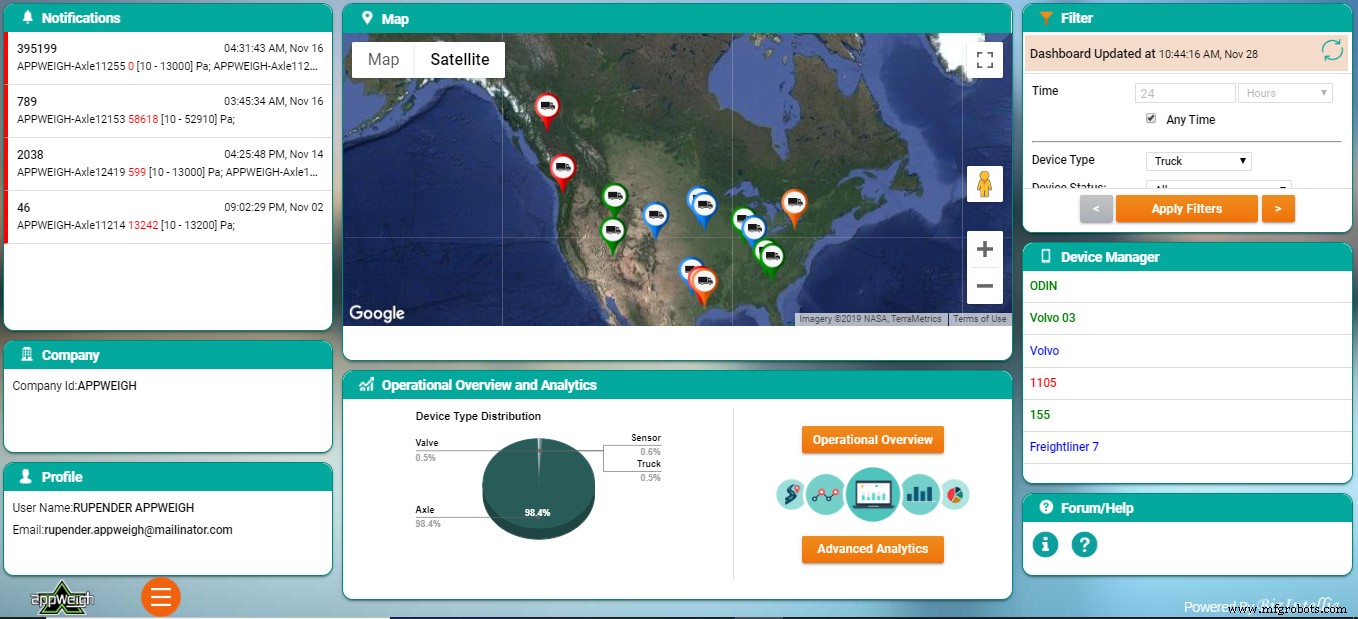Open the pie chart analytics icon
This screenshot has height=619, width=1358.
956,494
